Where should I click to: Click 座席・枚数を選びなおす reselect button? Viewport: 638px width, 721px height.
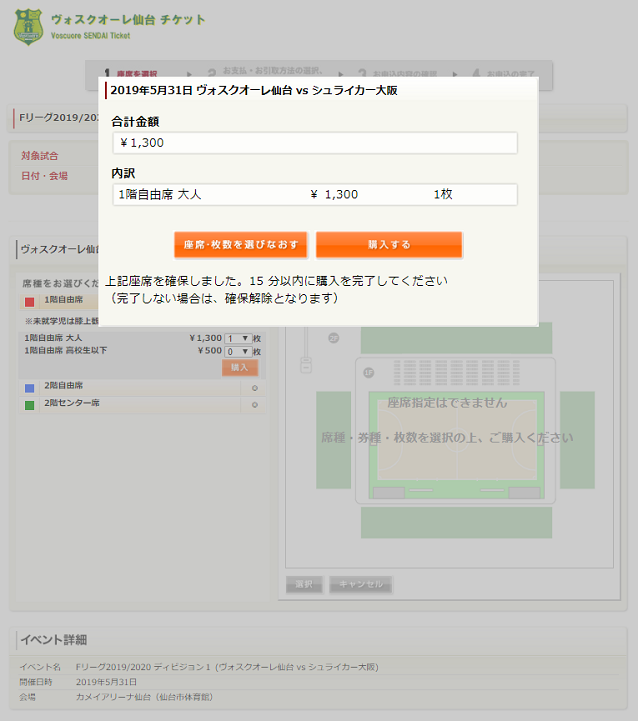(241, 245)
